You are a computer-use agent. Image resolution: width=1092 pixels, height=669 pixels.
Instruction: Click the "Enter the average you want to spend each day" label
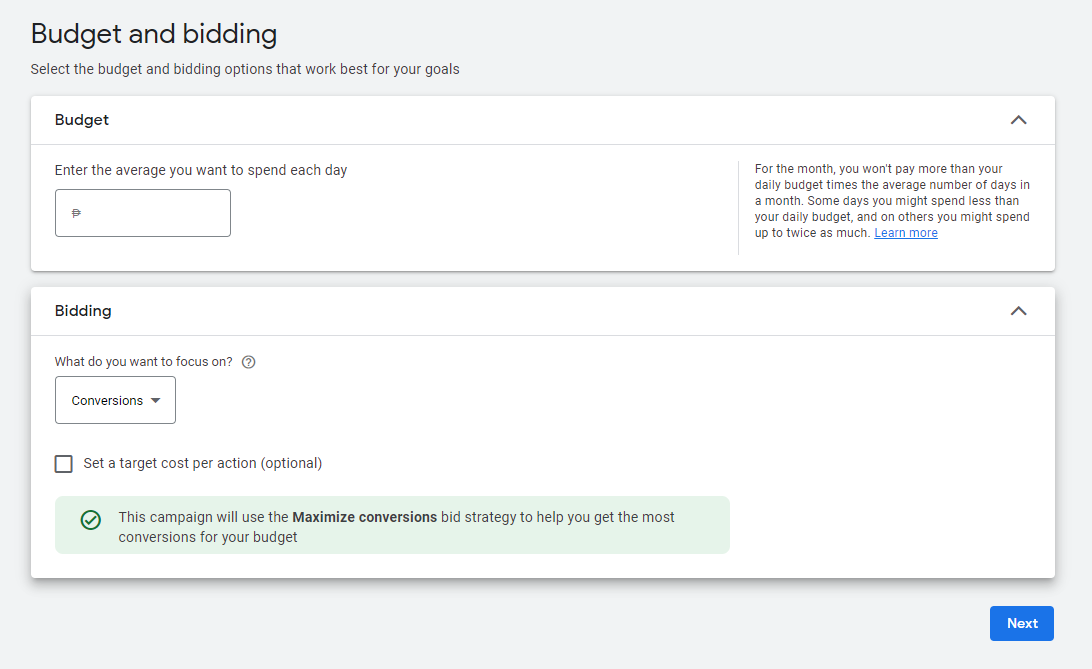(x=201, y=171)
